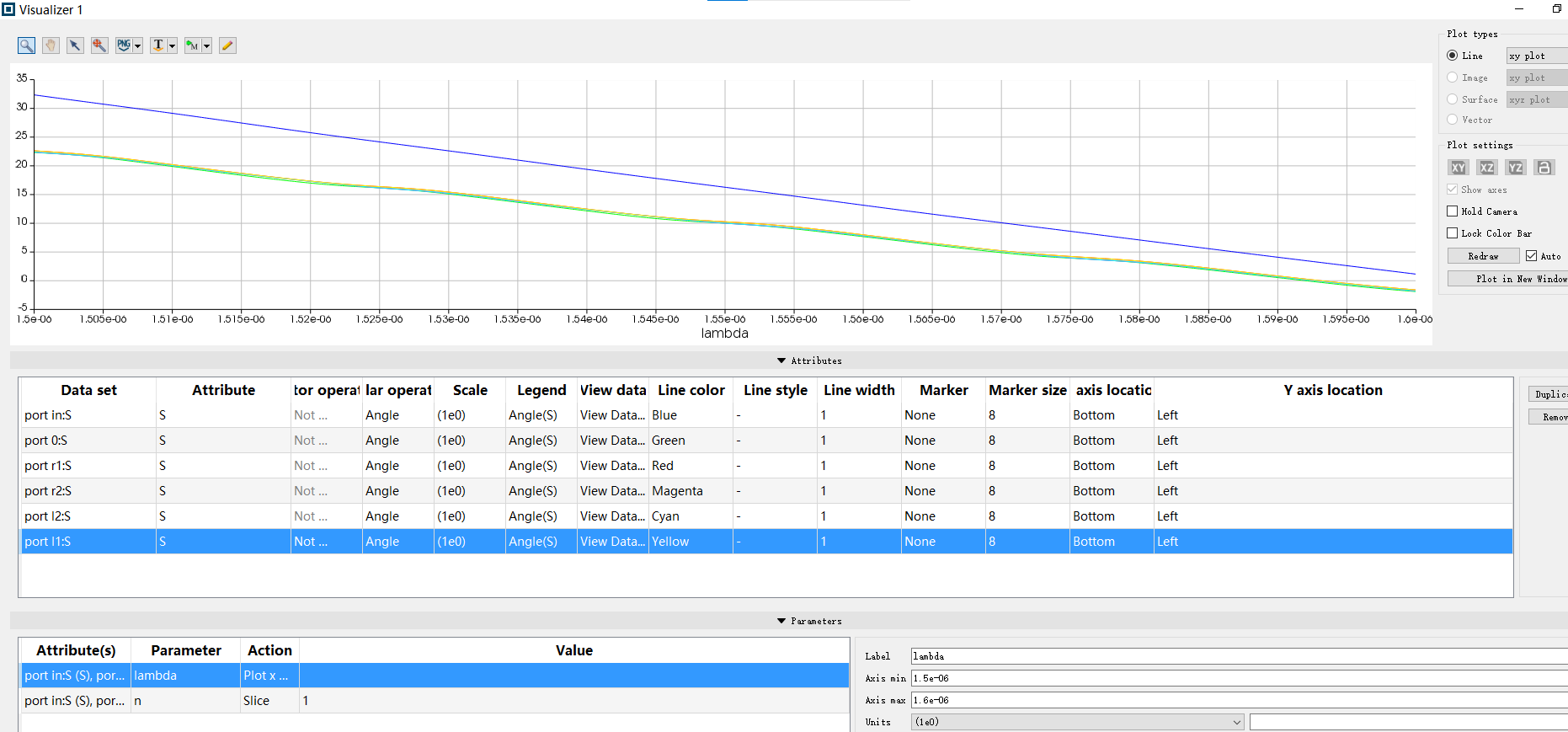The width and height of the screenshot is (1568, 732).
Task: Click the Plot x action cell for lambda
Action: [269, 676]
